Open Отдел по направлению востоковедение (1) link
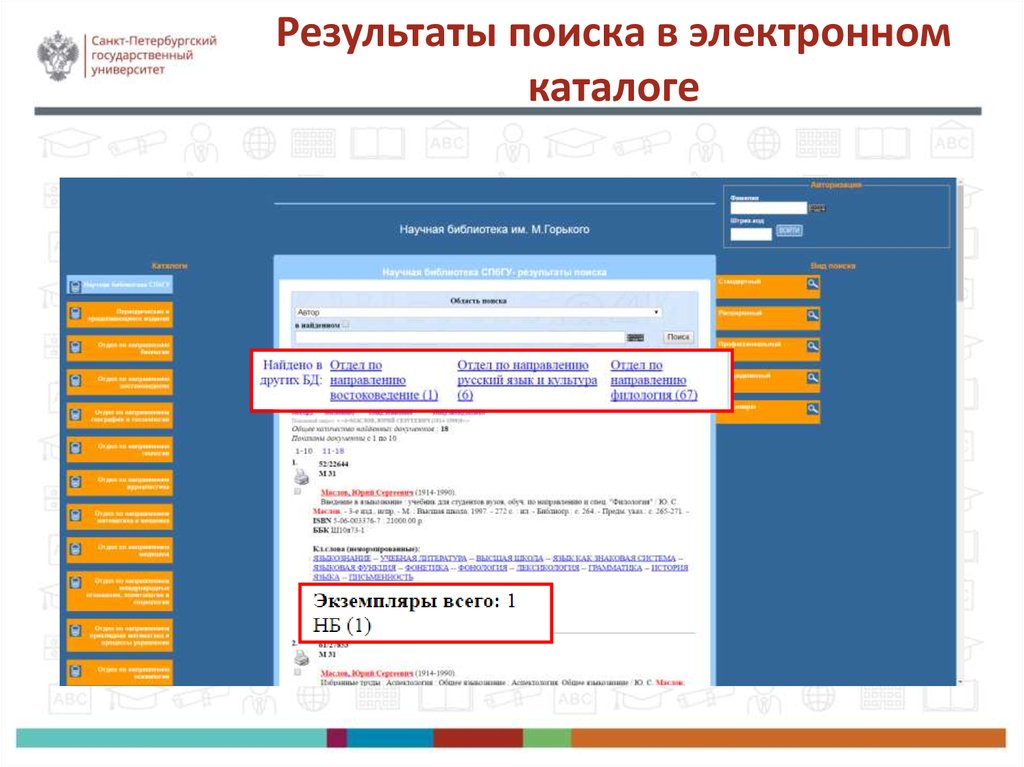The width and height of the screenshot is (1024, 767). coord(384,380)
